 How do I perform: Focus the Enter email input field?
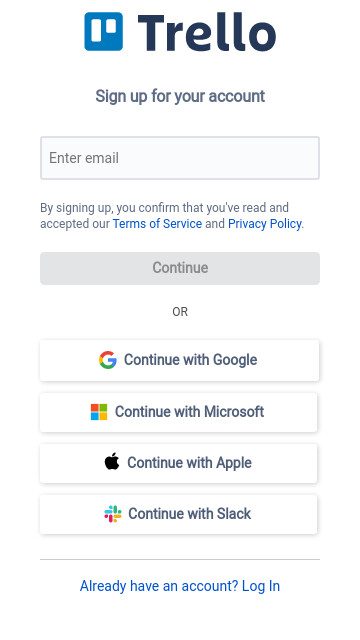[180, 158]
